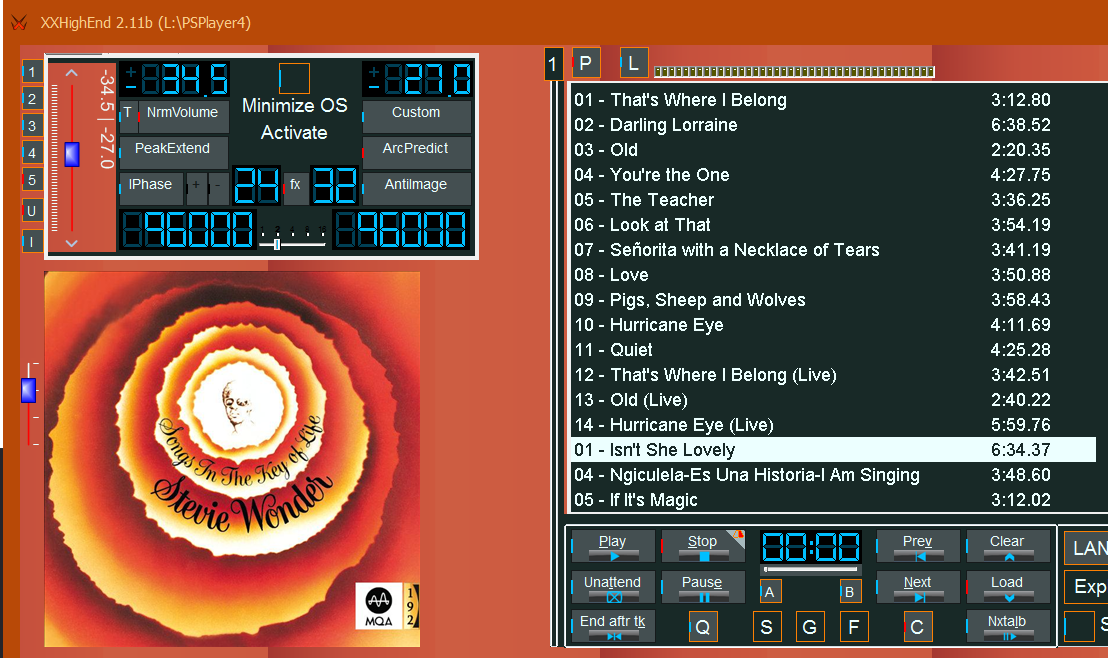Click the Q square button
Screen dimensions: 1108x658
(703, 627)
